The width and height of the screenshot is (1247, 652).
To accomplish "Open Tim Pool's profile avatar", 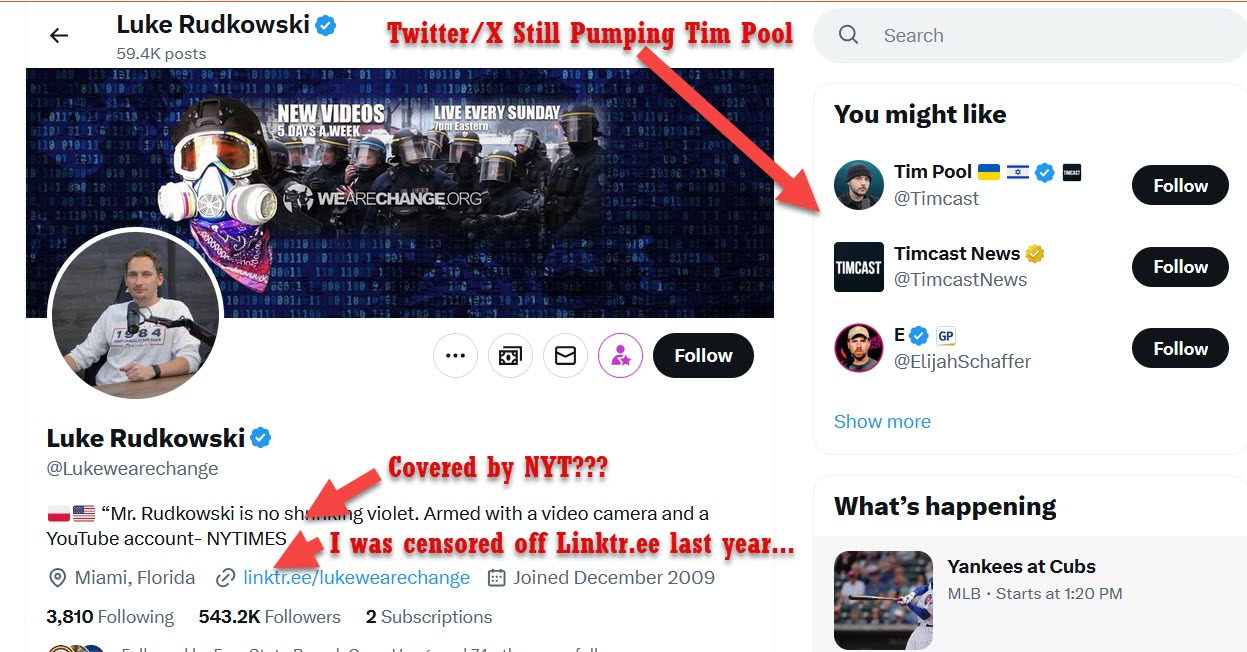I will tap(859, 185).
